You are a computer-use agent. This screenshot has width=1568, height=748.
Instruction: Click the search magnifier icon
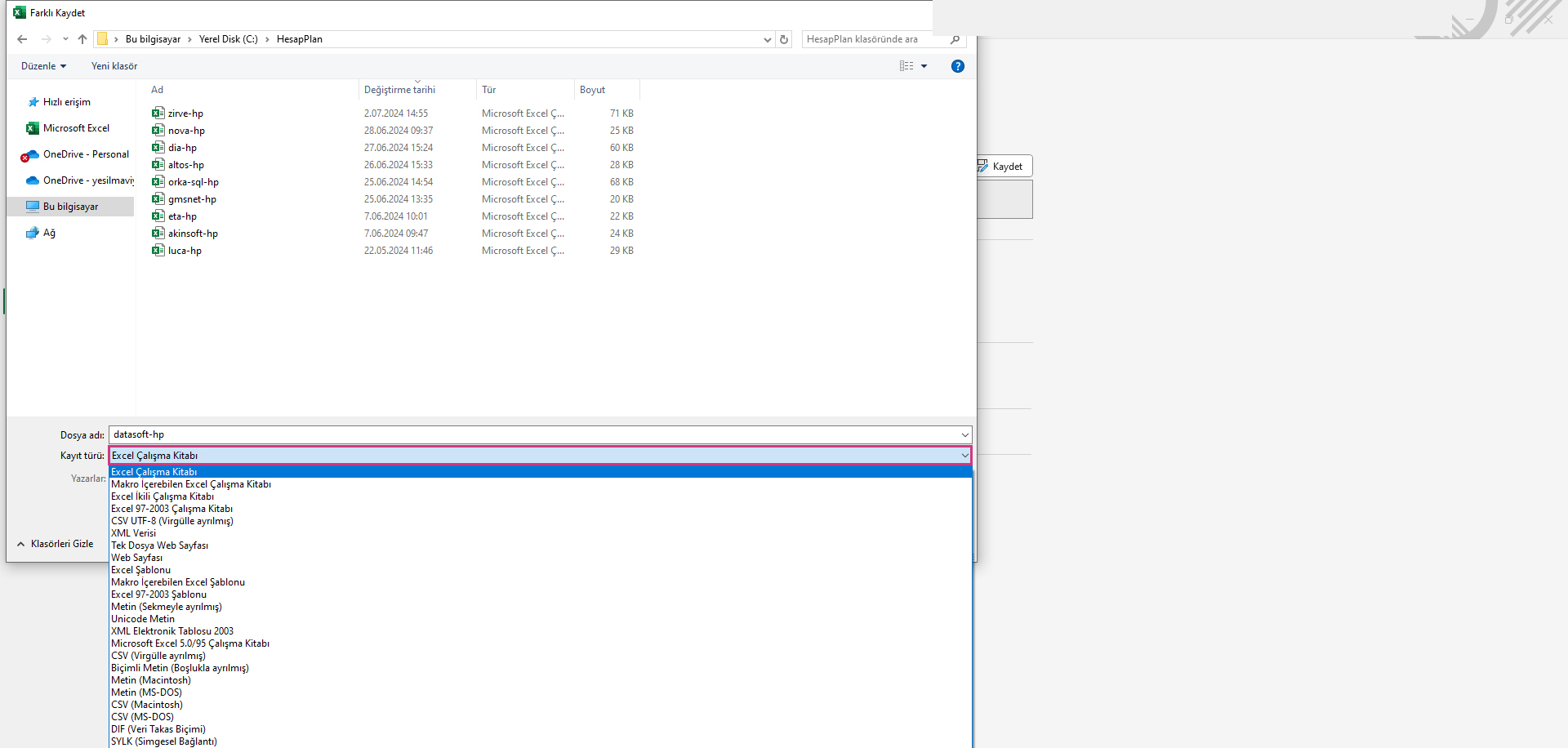(x=955, y=39)
